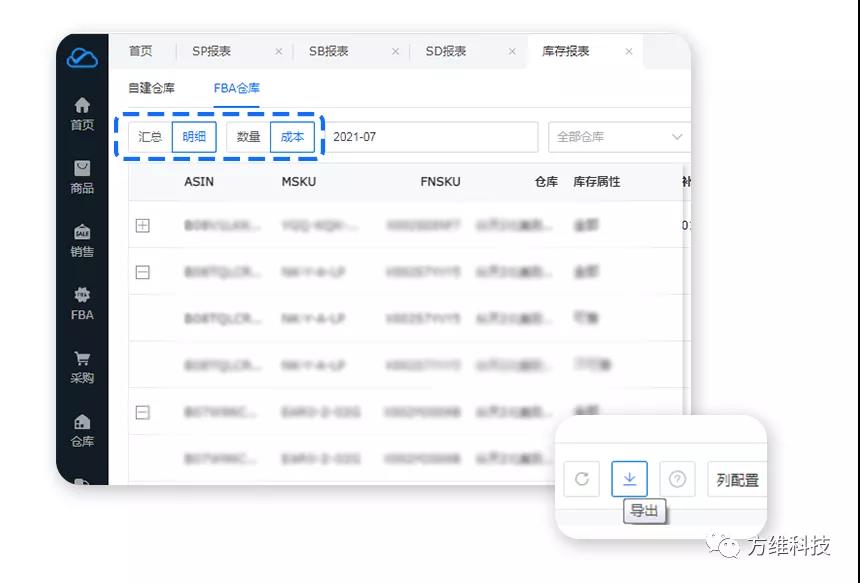
Task: Click the 2021-07 date field
Action: [x=430, y=137]
